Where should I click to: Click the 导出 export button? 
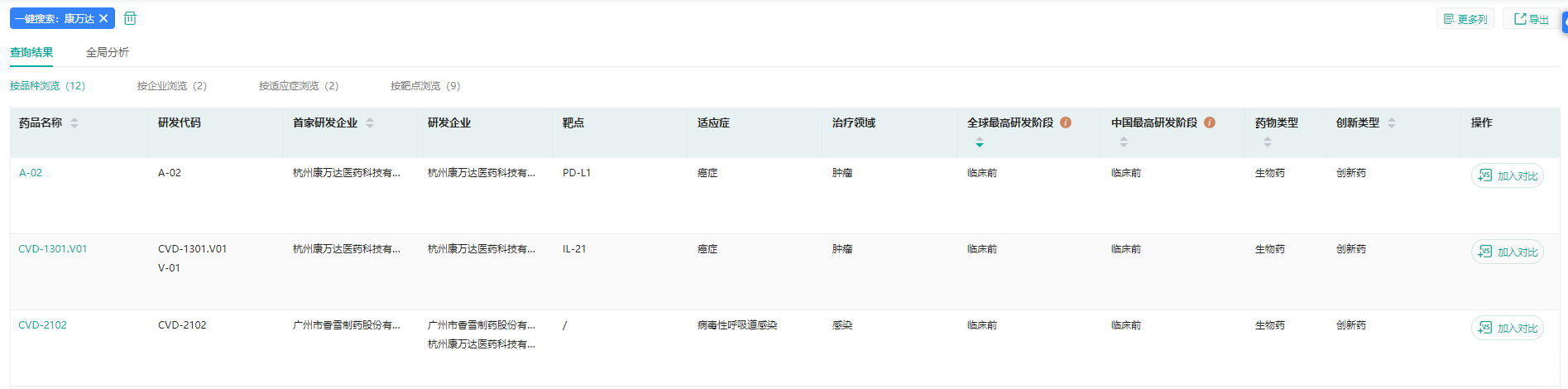point(1532,19)
